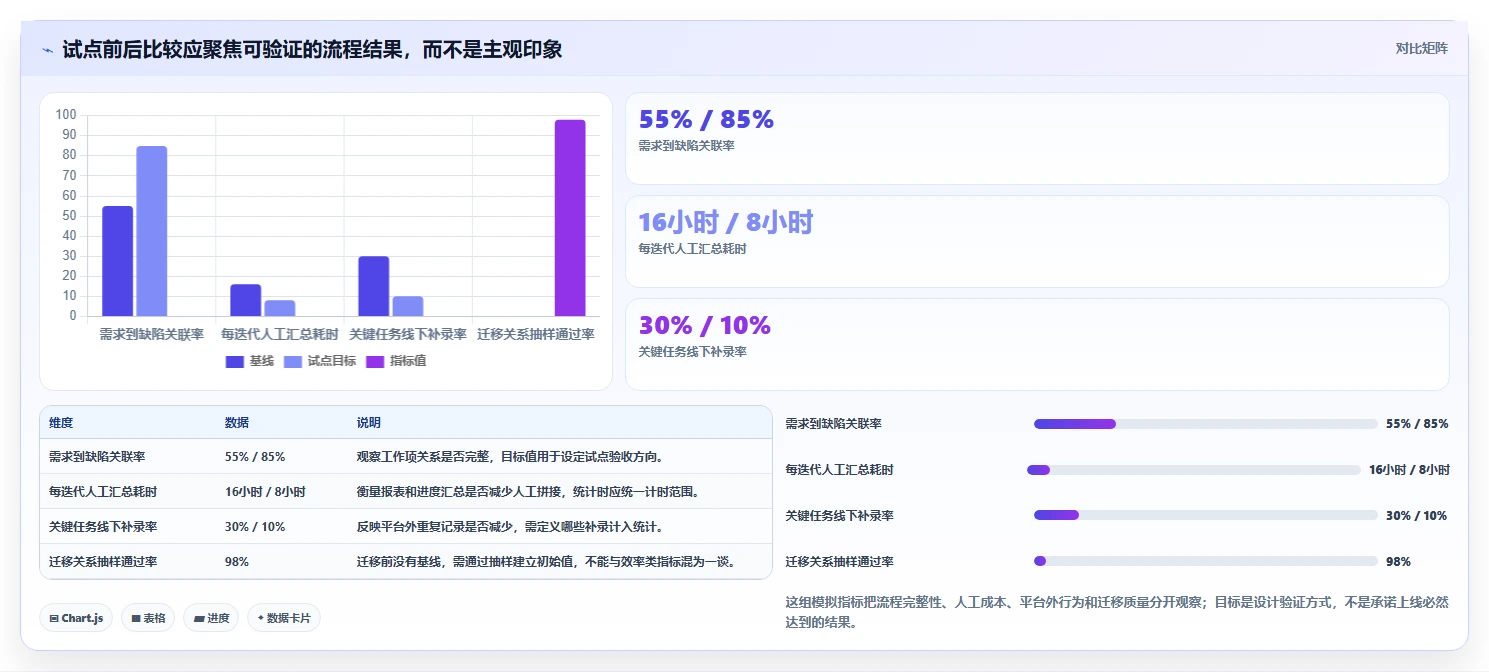The image size is (1489, 672).
Task: Click the 需求到缺陷关联率 progress bar
Action: 1205,424
